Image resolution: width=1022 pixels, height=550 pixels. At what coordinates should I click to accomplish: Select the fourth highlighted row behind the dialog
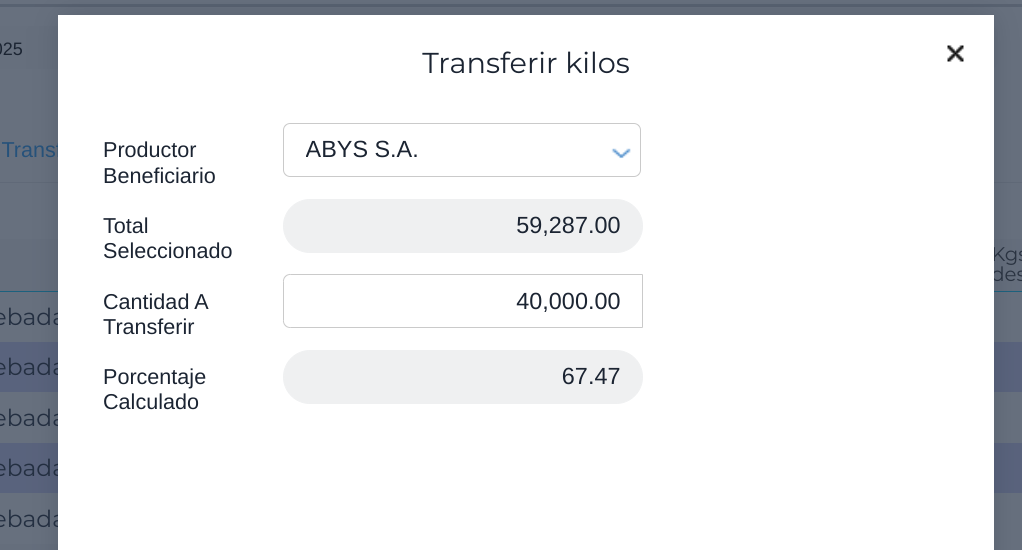coord(28,468)
